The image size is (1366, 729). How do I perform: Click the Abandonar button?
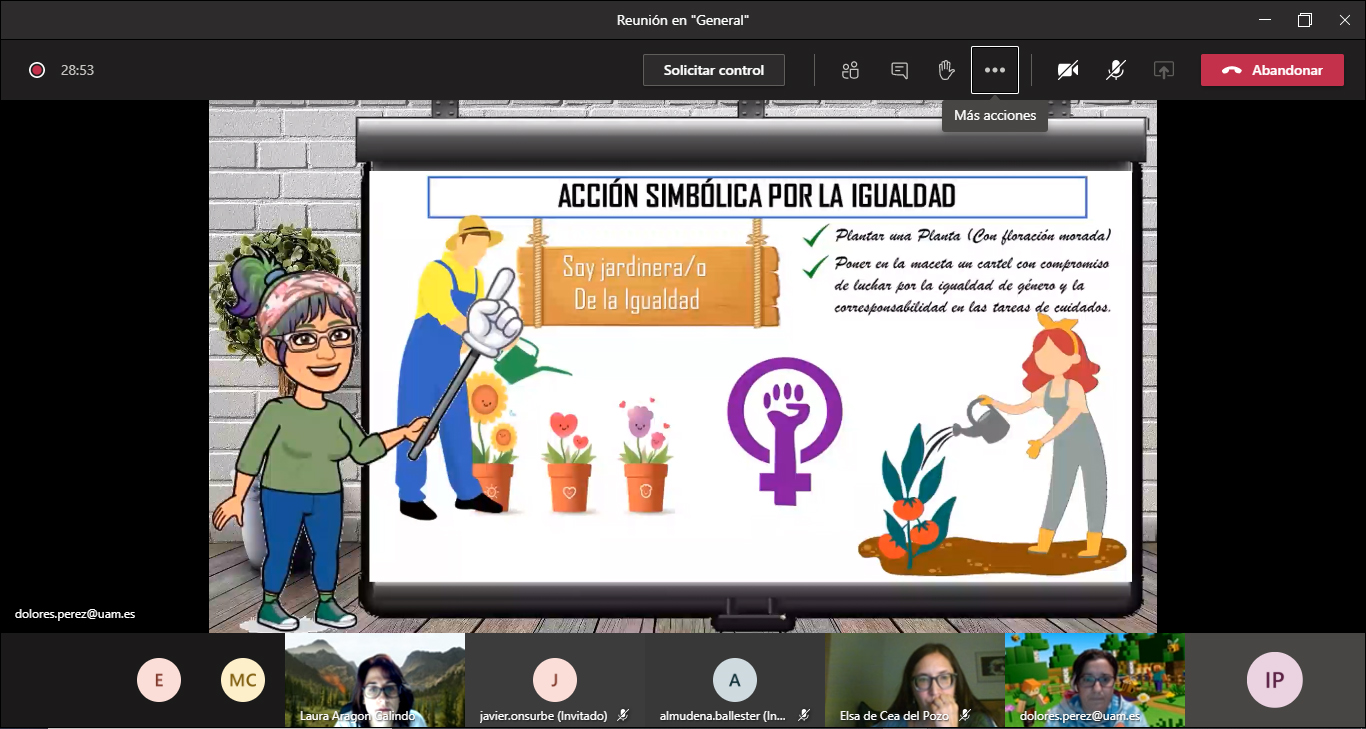click(1272, 70)
